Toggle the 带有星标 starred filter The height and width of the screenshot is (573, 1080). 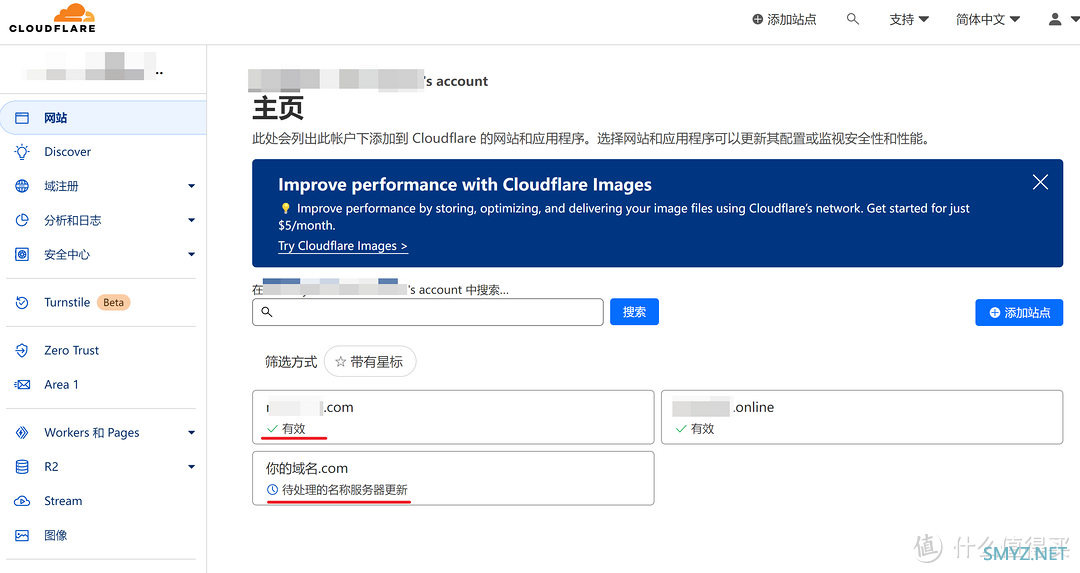point(370,362)
